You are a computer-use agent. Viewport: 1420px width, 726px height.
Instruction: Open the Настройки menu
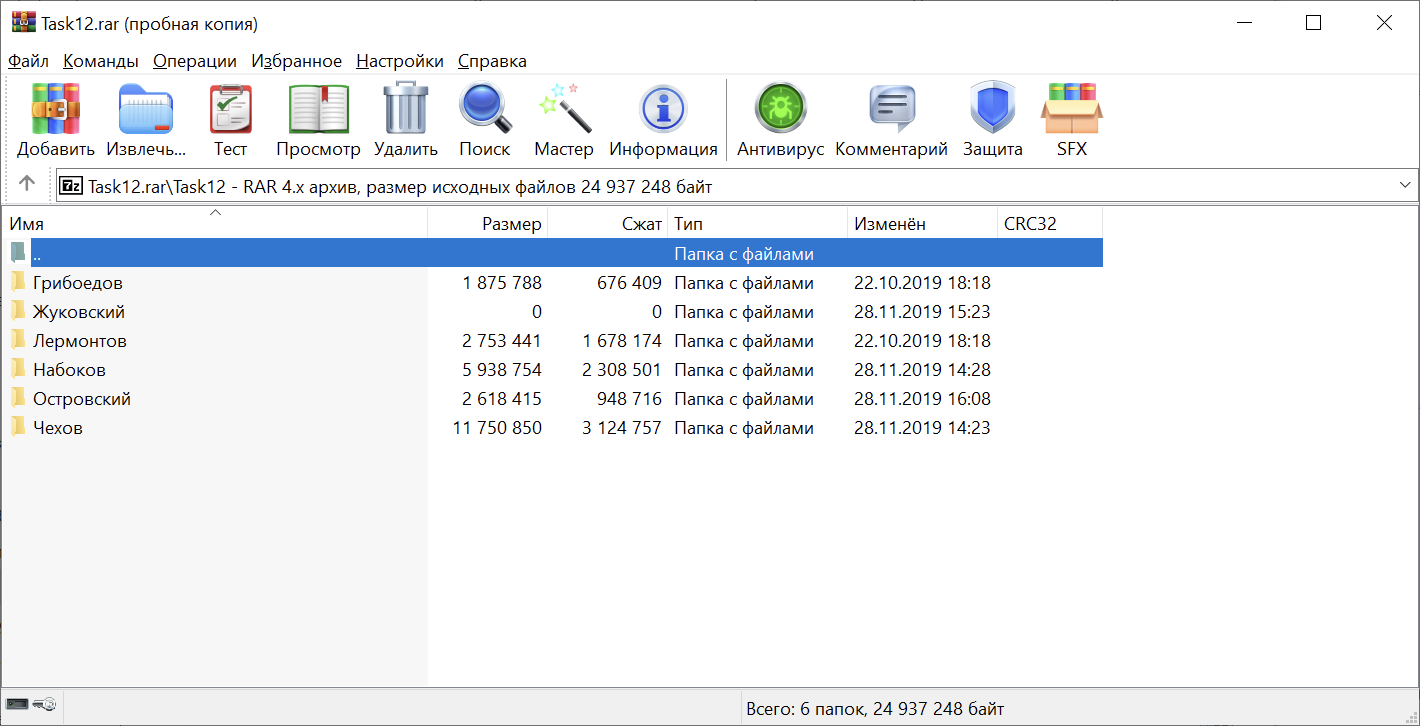[400, 61]
